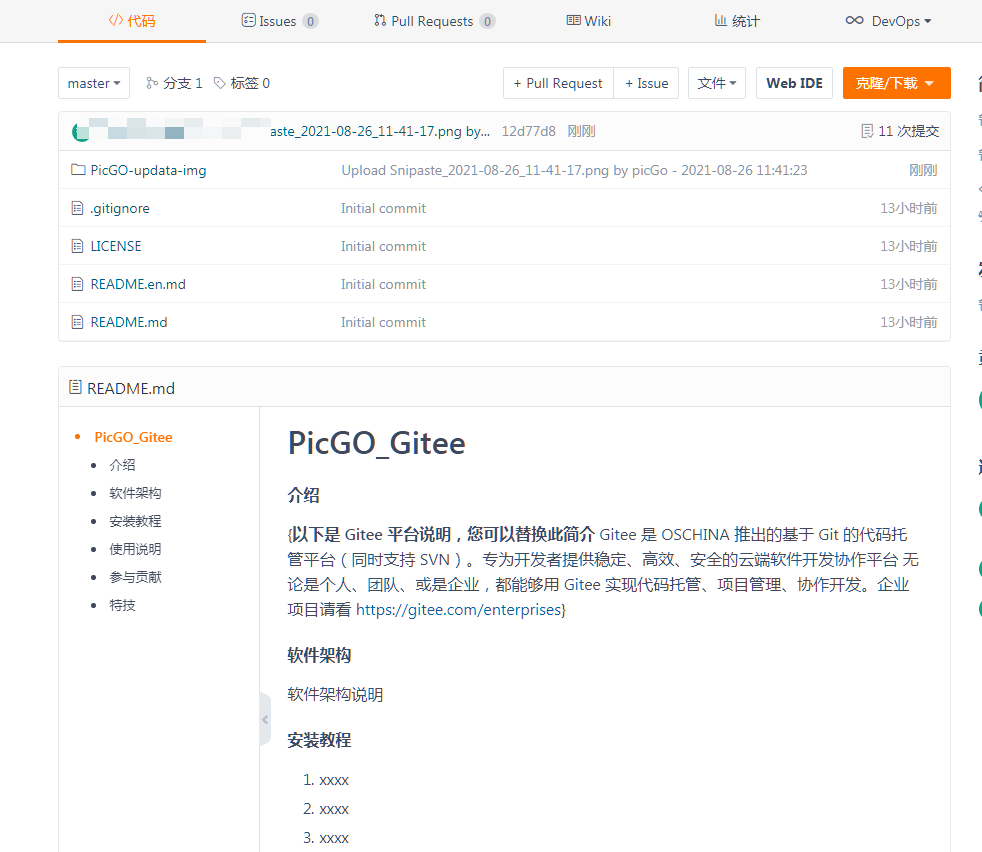Screen dimensions: 982x852
Task: Click the 安装教程 heading in README content
Action: (319, 740)
